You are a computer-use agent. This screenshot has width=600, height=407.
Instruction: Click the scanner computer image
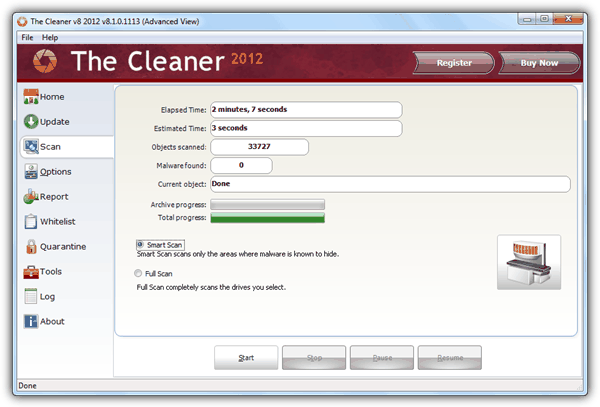point(529,262)
